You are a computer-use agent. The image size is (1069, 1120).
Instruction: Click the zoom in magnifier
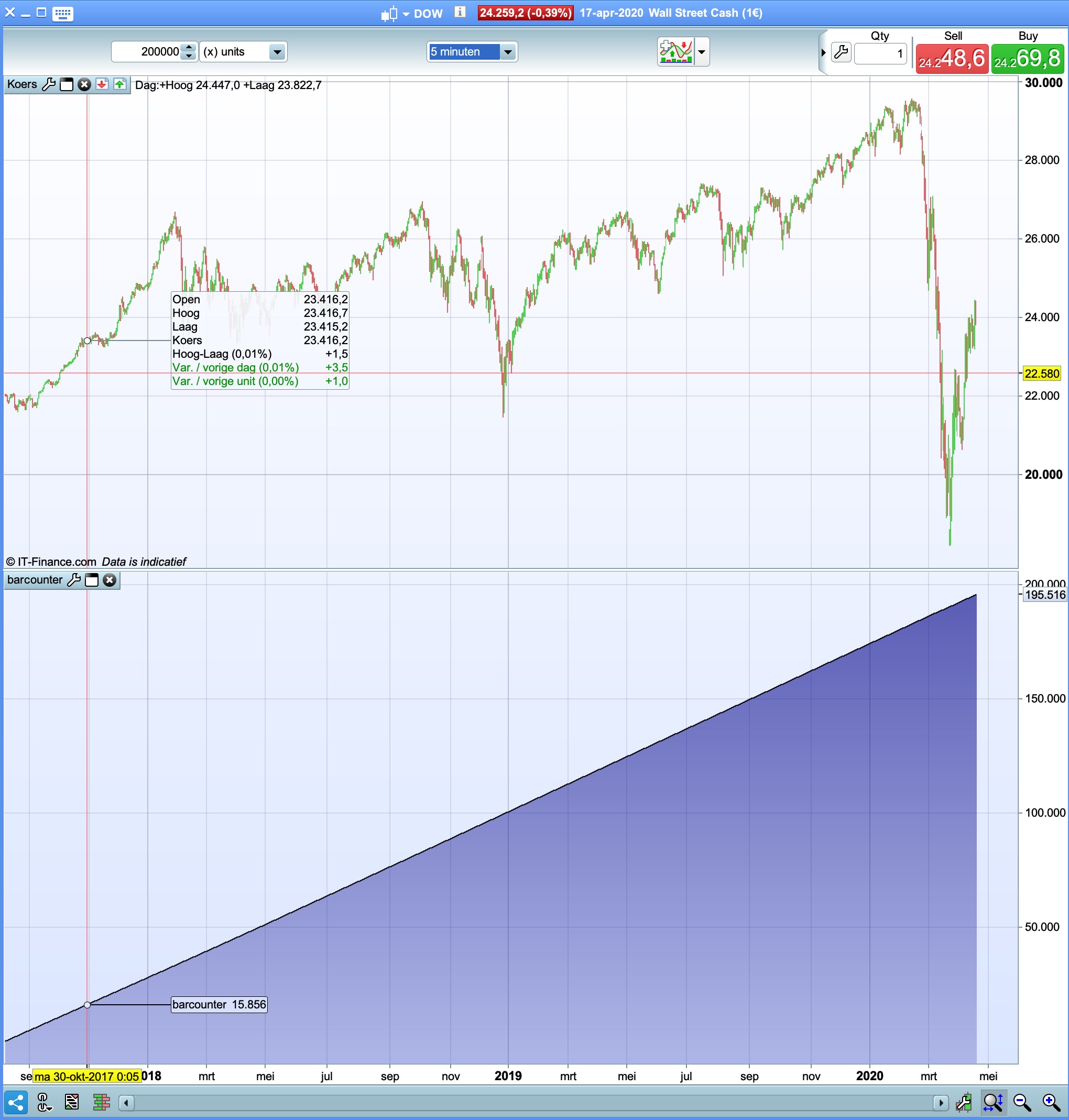point(1051,1102)
